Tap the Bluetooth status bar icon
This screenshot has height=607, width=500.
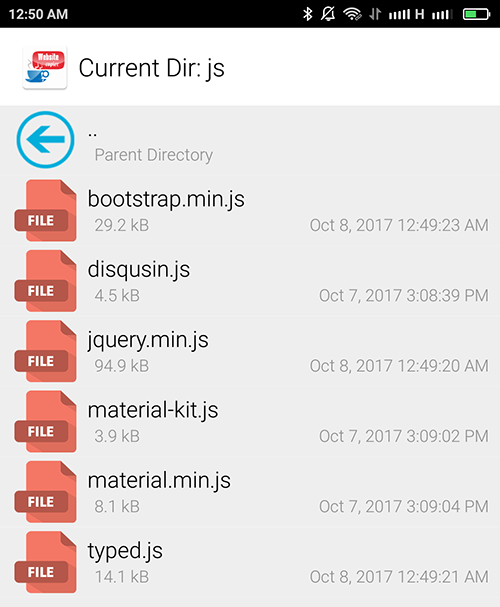coord(308,14)
